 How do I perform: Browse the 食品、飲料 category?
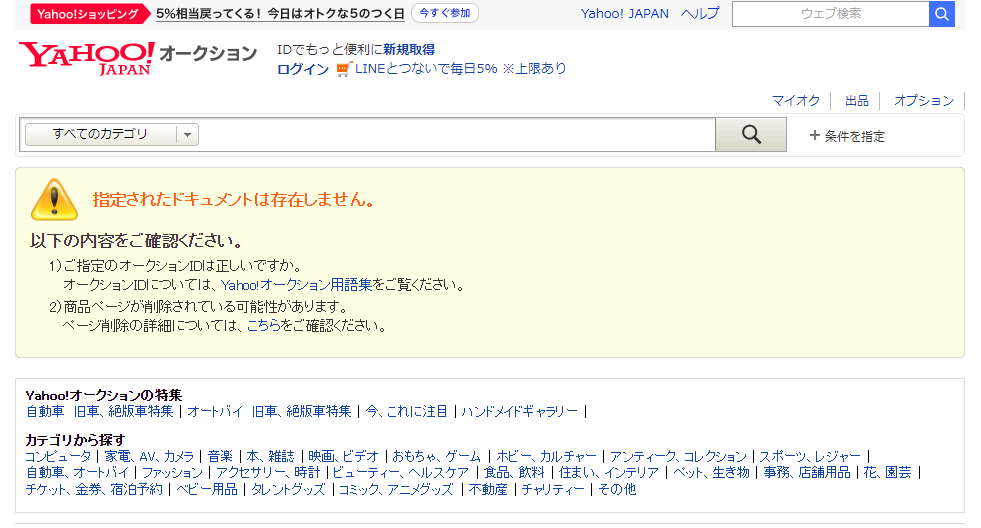pos(514,473)
